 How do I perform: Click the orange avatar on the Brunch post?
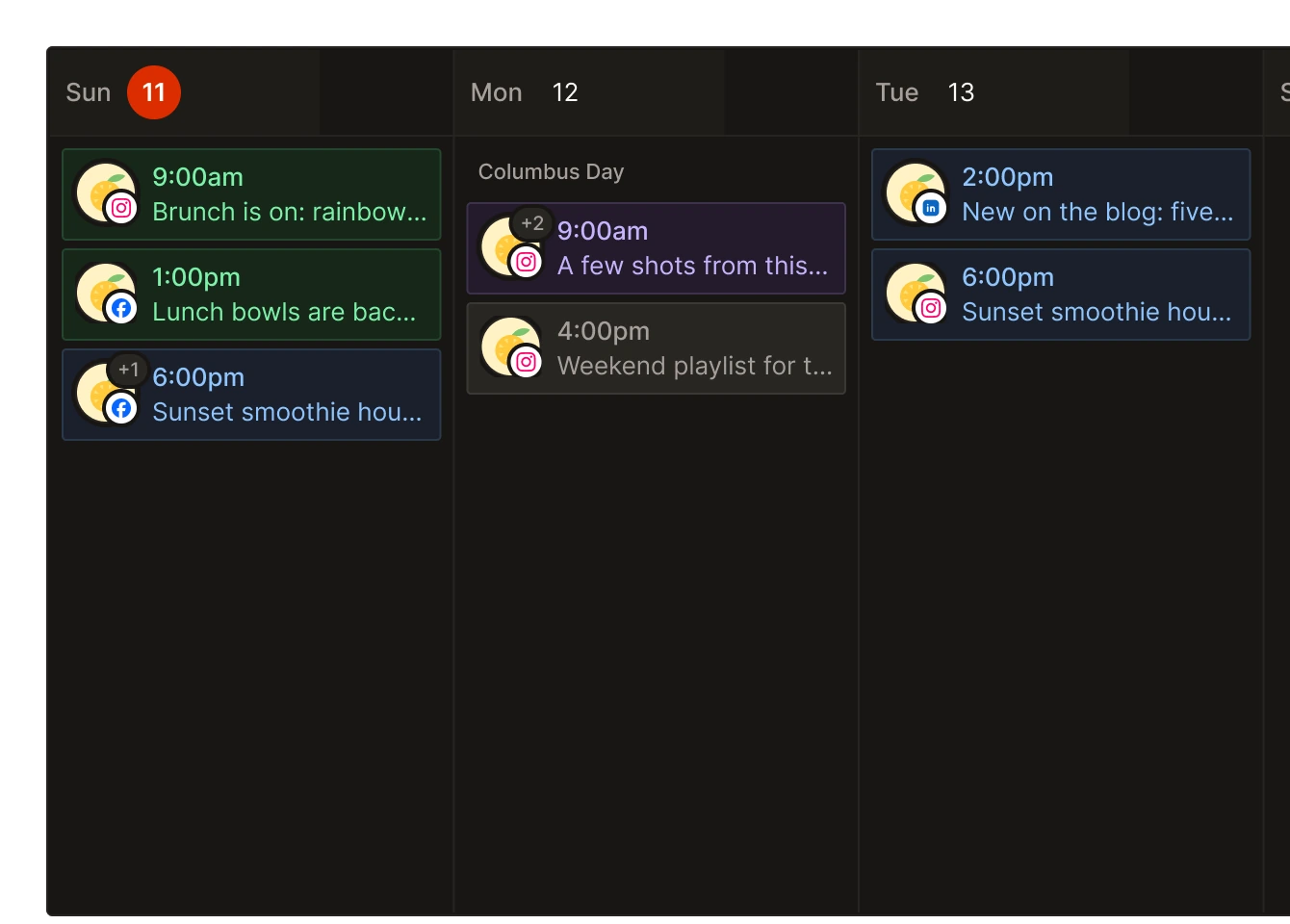point(105,191)
